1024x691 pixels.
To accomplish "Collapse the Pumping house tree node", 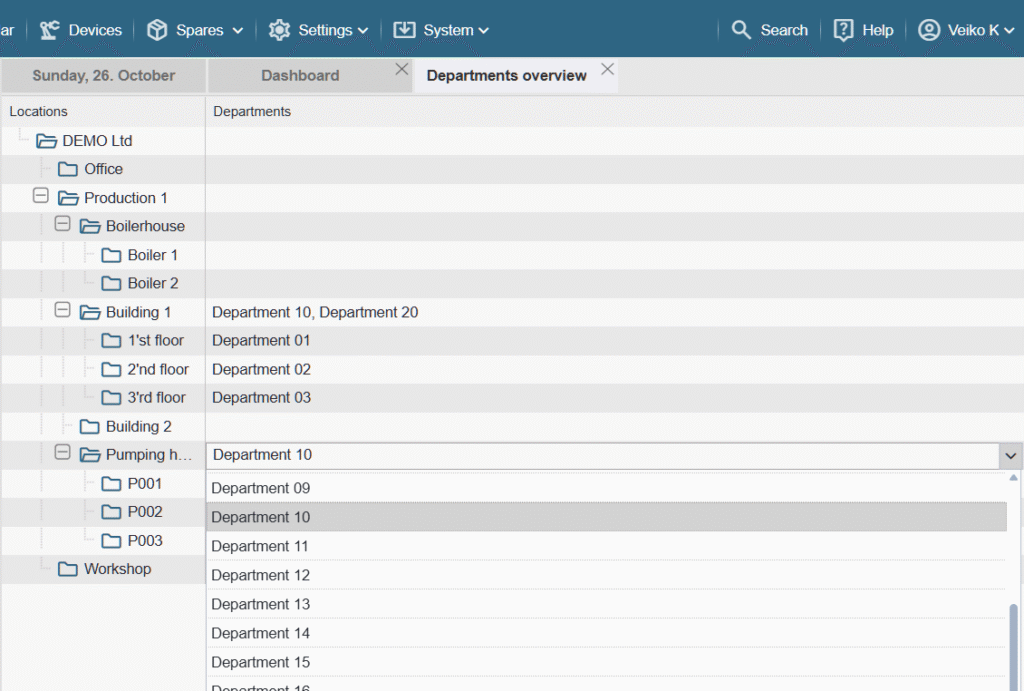I will [x=62, y=453].
